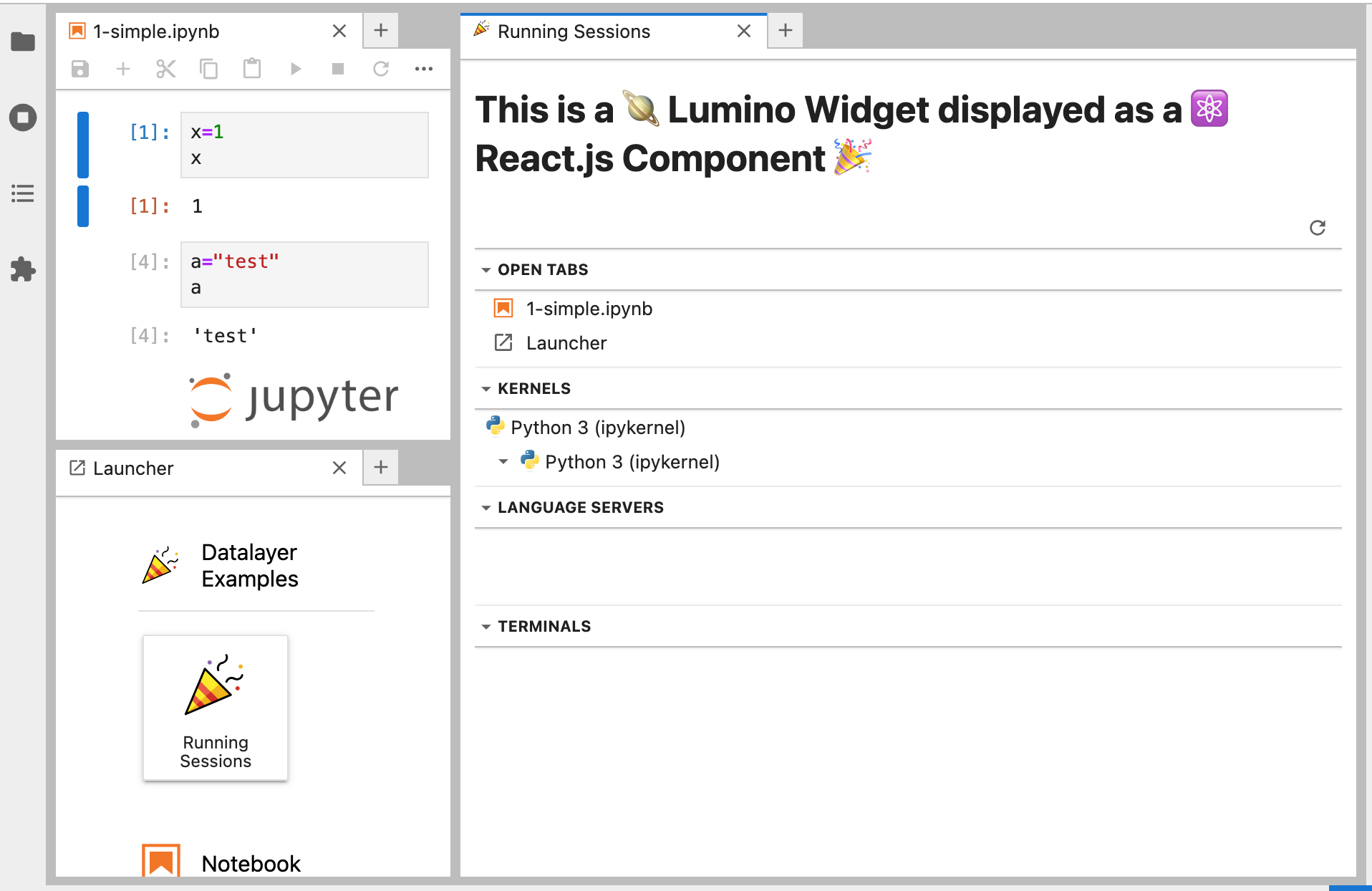The height and width of the screenshot is (891, 1372).
Task: Switch to the 1-simple.ipynb tab
Action: (x=156, y=31)
